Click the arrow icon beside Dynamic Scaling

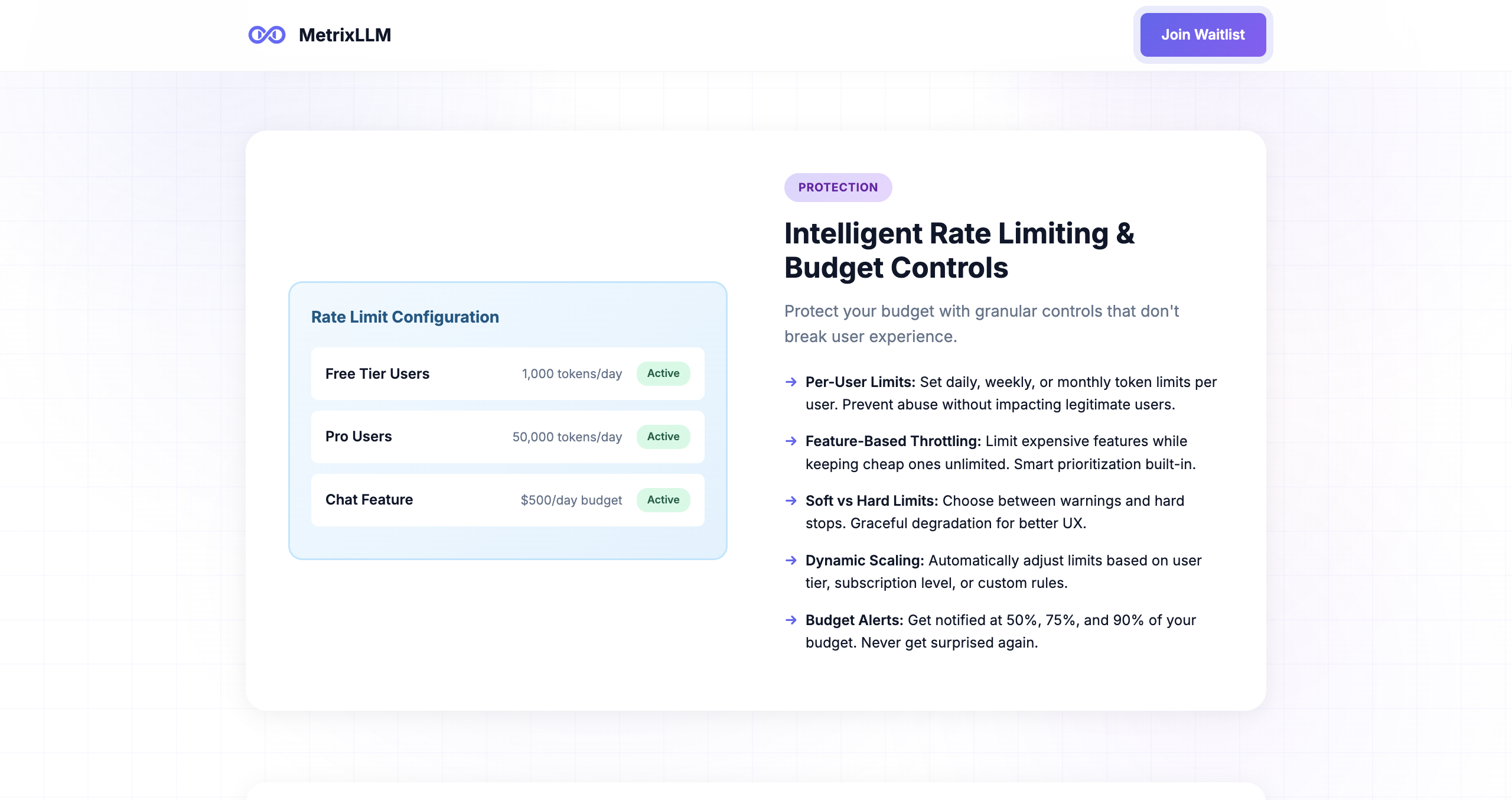pos(791,561)
